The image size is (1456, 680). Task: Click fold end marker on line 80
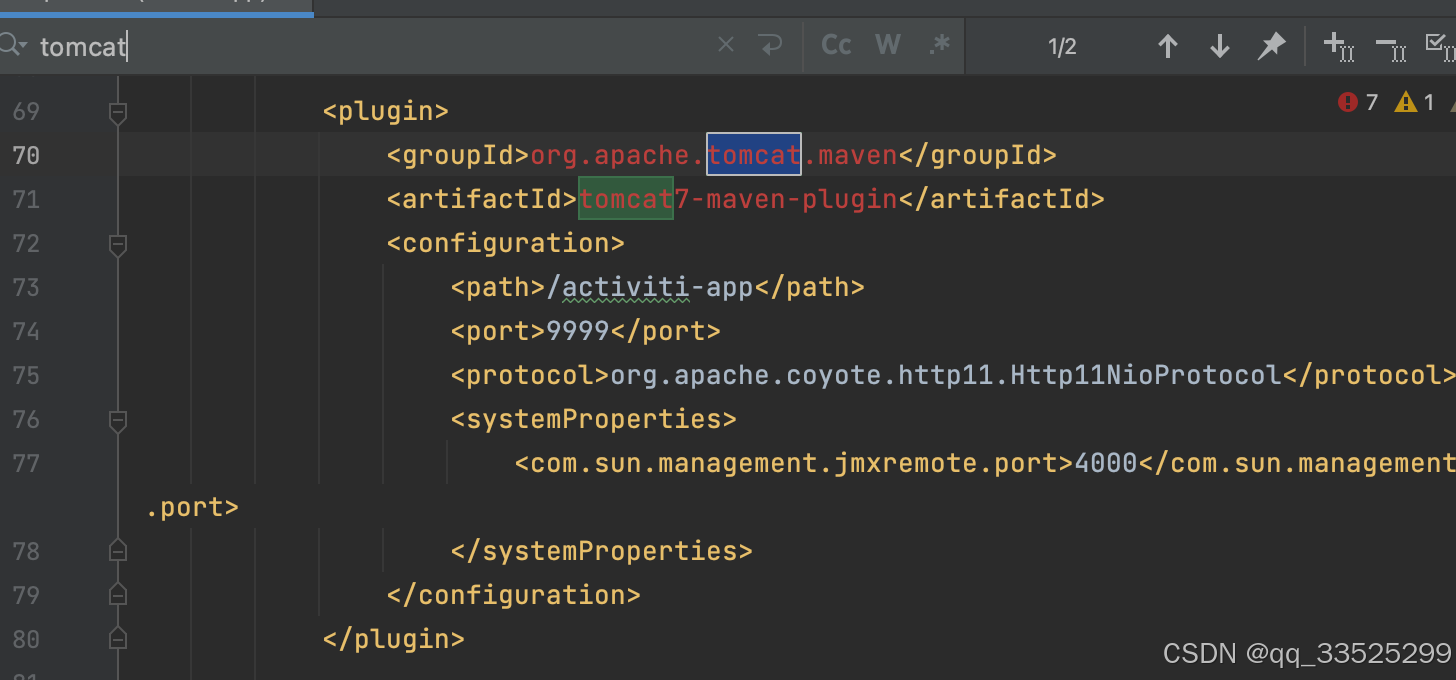pos(118,639)
